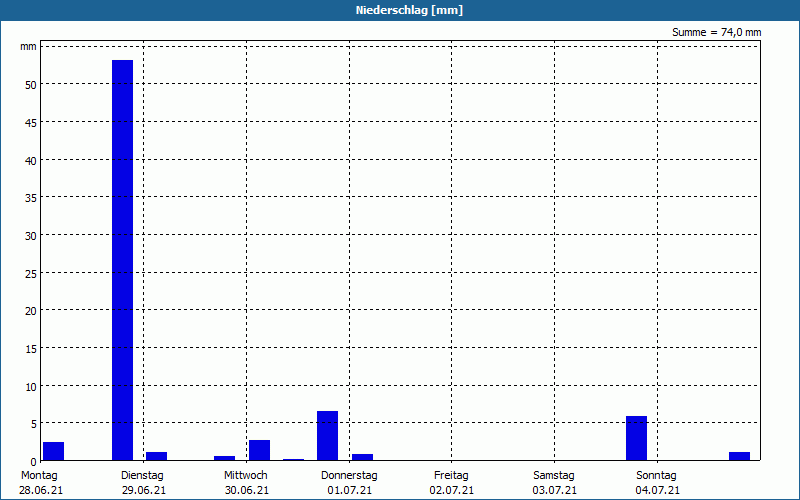
Task: Click the Summe = 74,0 mm label
Action: click(716, 33)
